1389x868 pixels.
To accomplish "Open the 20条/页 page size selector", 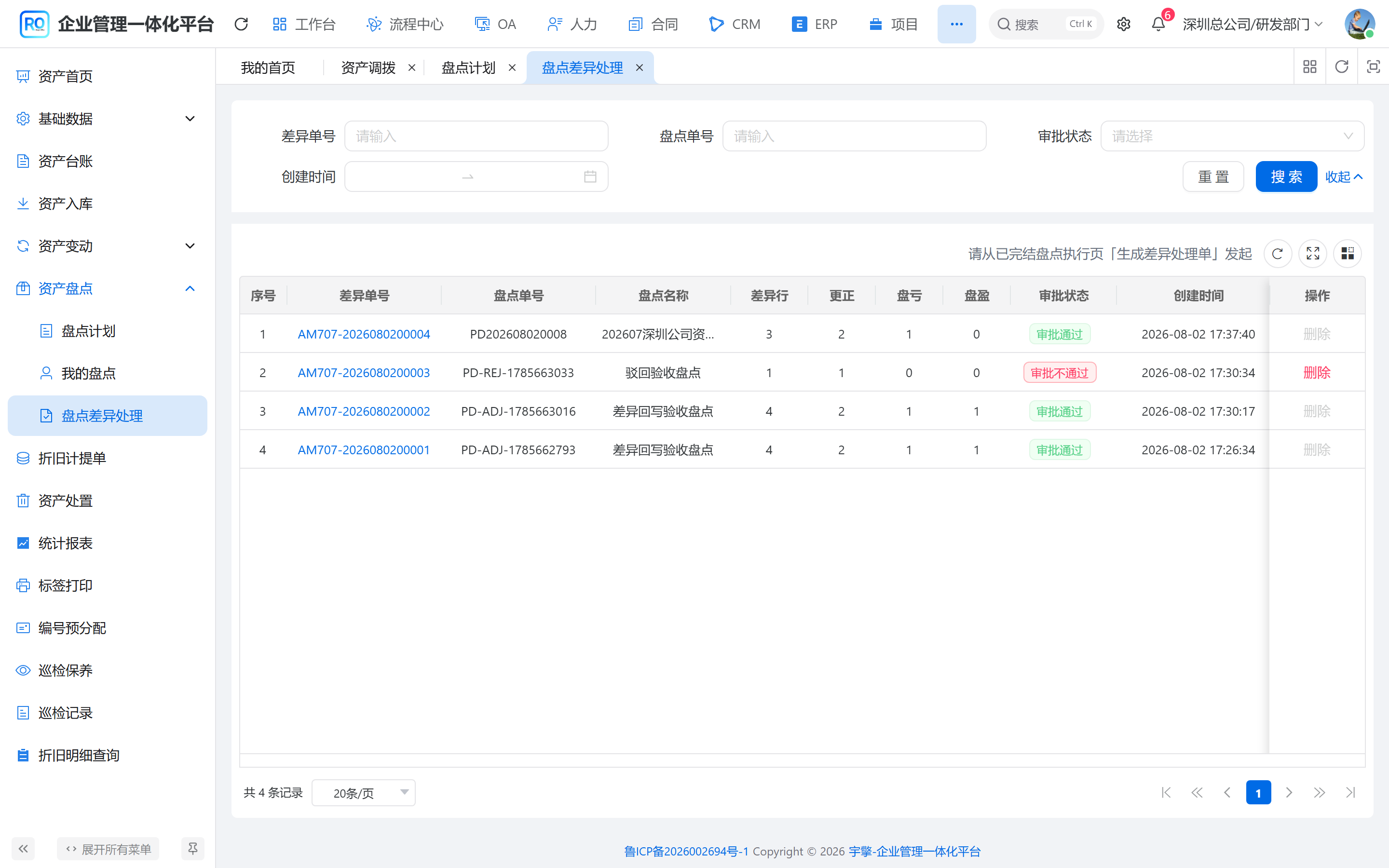I will (x=363, y=793).
